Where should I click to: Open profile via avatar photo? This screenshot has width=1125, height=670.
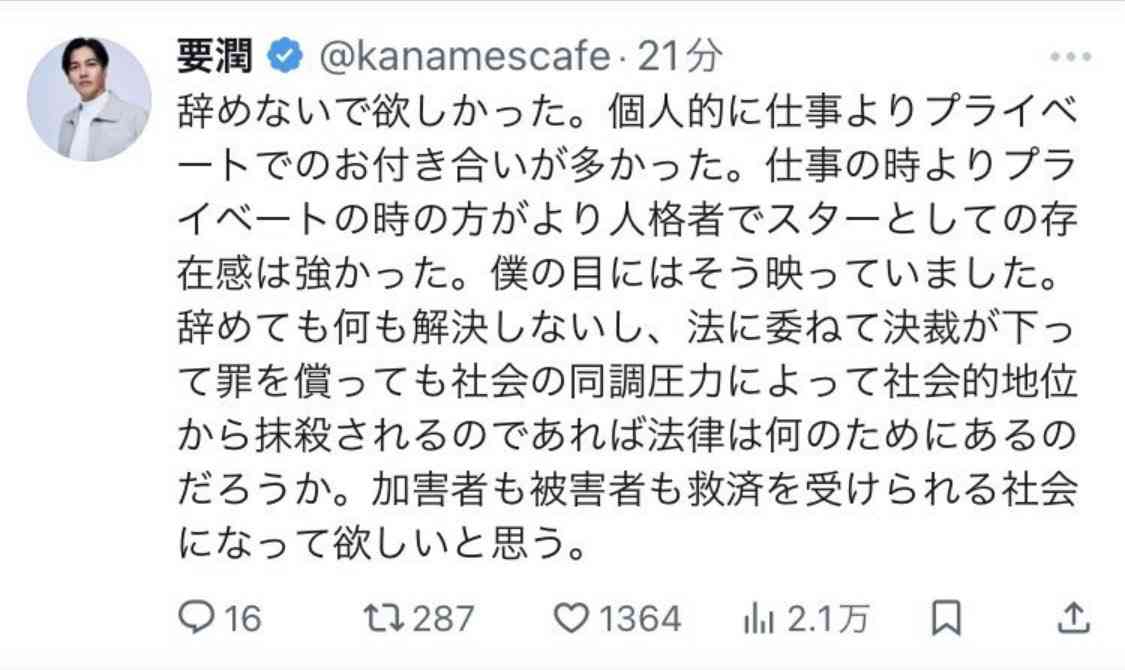pos(89,99)
